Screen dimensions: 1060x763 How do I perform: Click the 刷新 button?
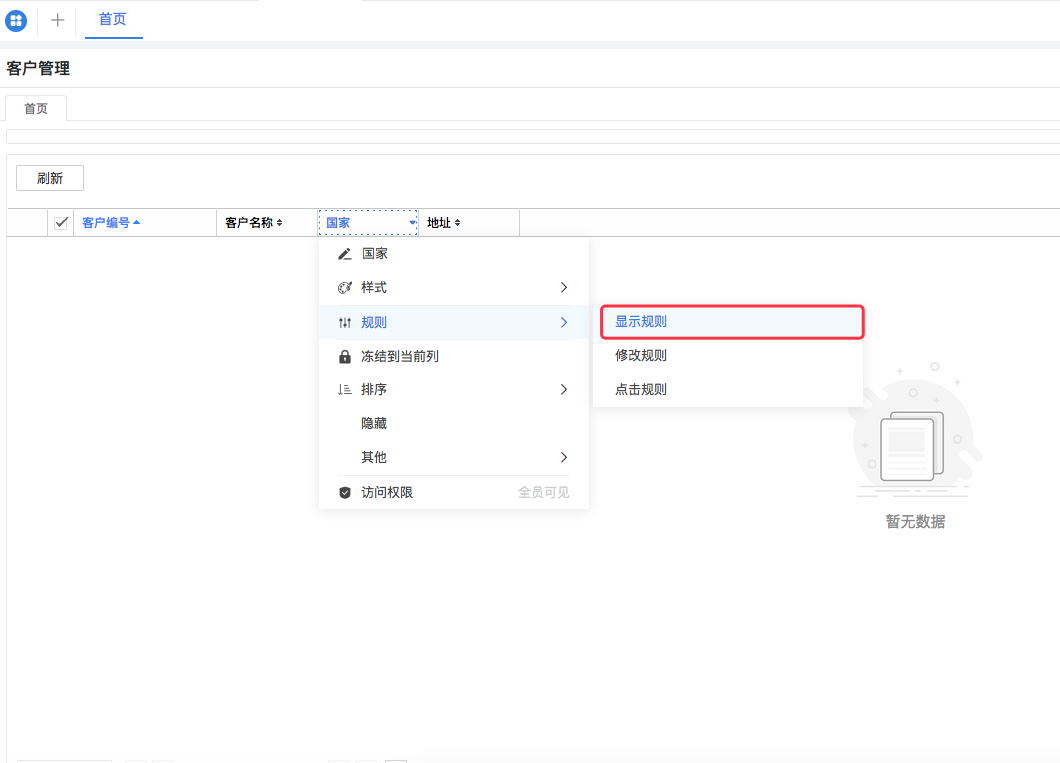(49, 177)
